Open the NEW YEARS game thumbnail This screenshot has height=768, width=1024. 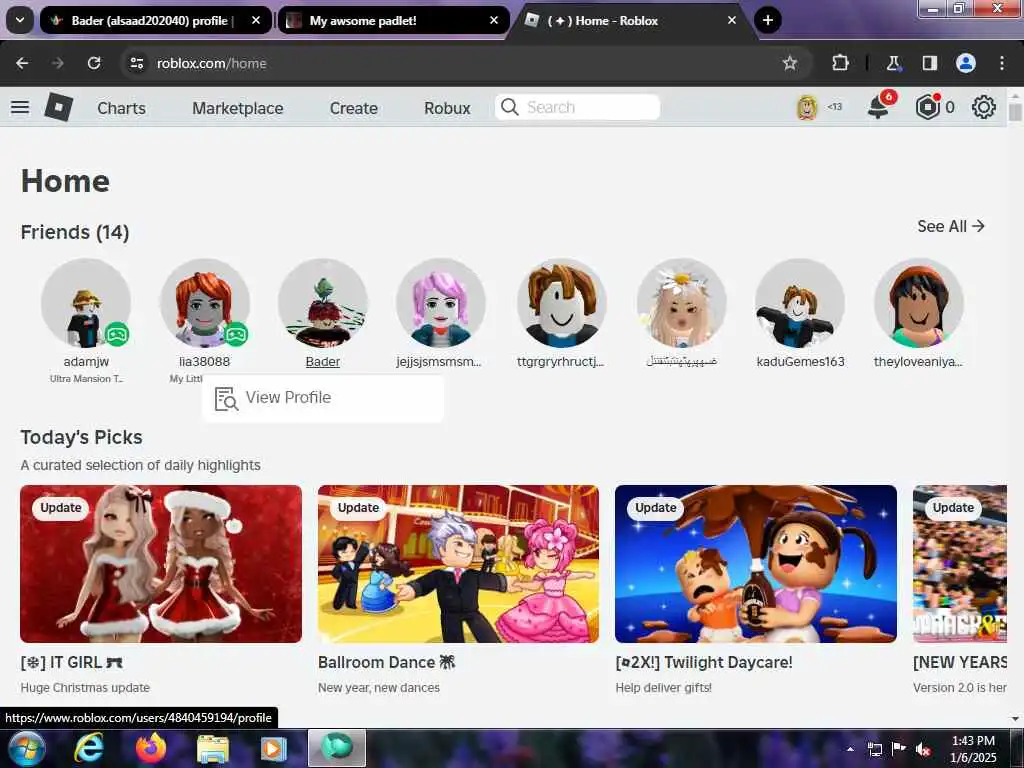point(960,564)
